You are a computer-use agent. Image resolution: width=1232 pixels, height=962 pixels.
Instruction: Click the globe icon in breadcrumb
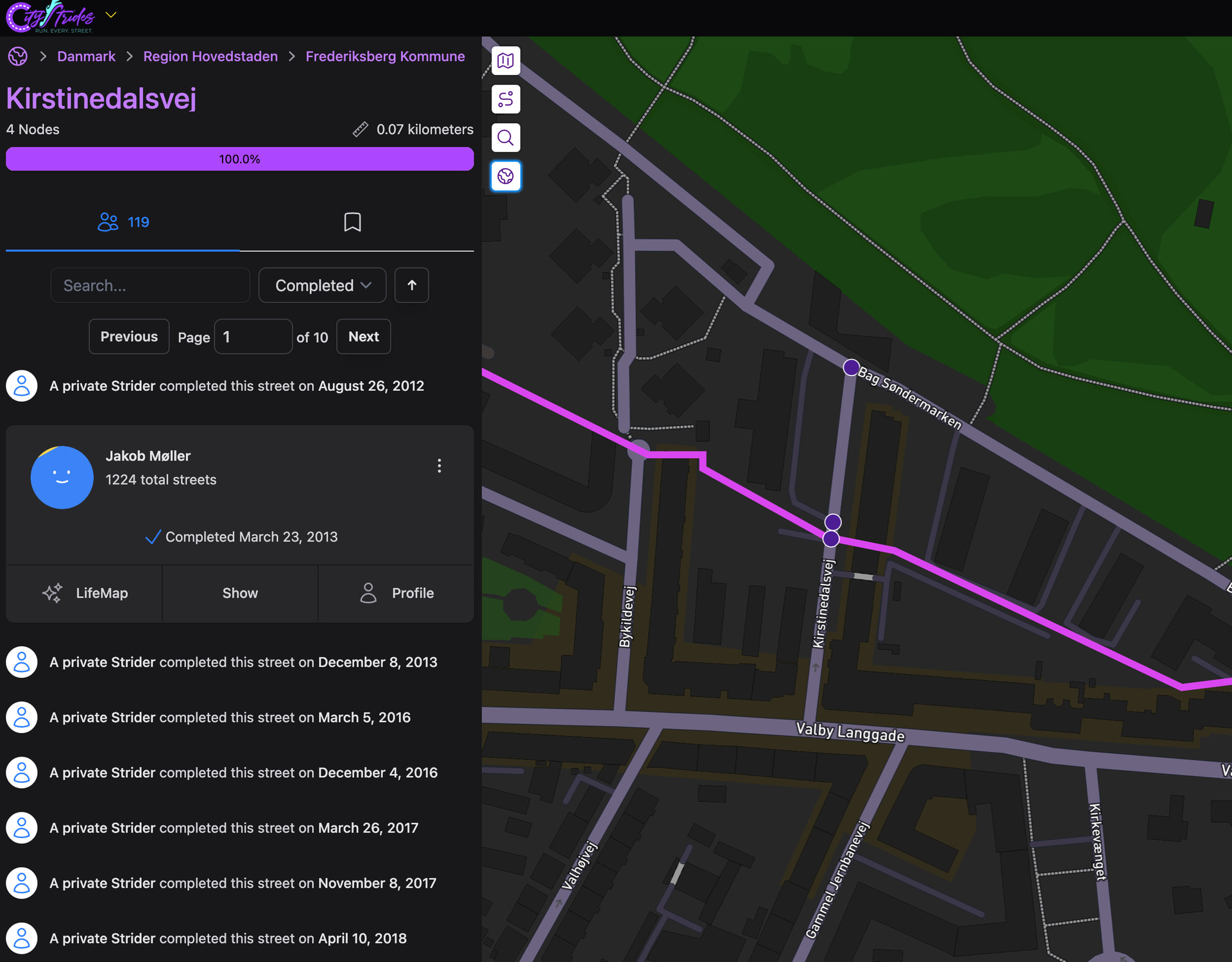18,56
